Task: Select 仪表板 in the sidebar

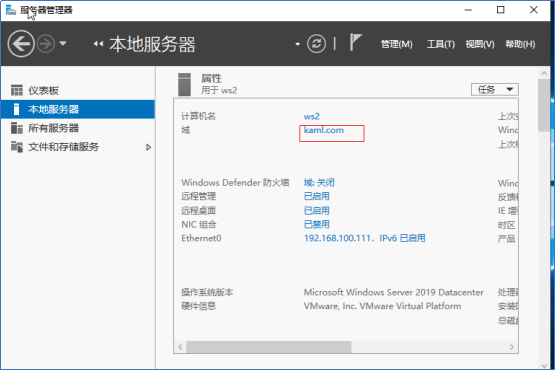Action: 78,90
